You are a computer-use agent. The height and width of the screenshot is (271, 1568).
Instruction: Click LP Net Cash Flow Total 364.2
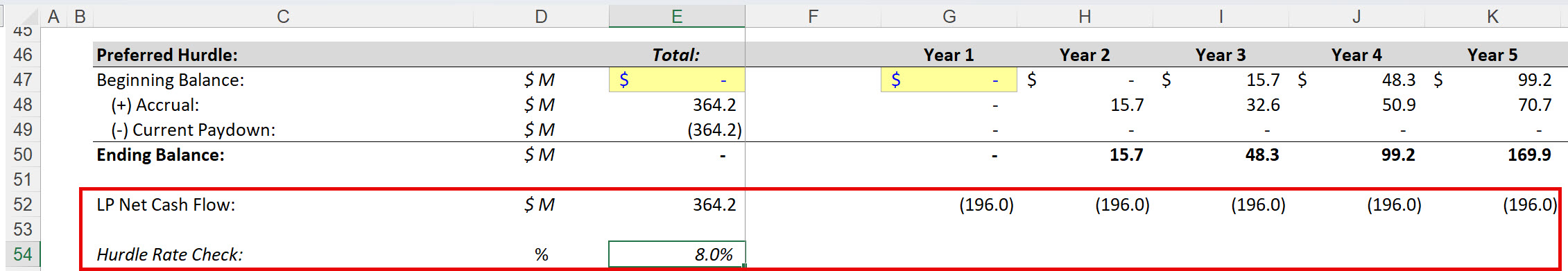pos(714,204)
